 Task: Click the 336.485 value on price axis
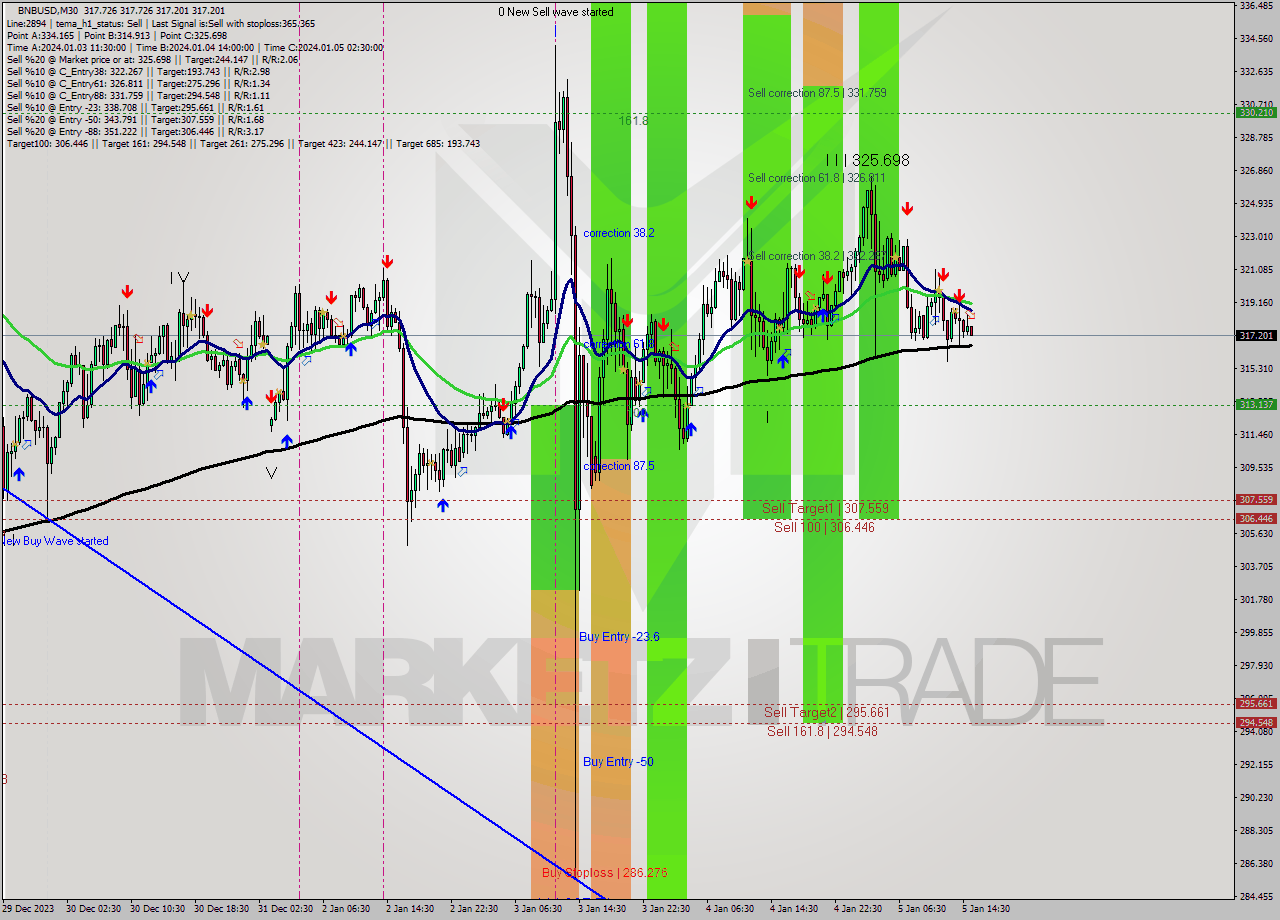1255,5
